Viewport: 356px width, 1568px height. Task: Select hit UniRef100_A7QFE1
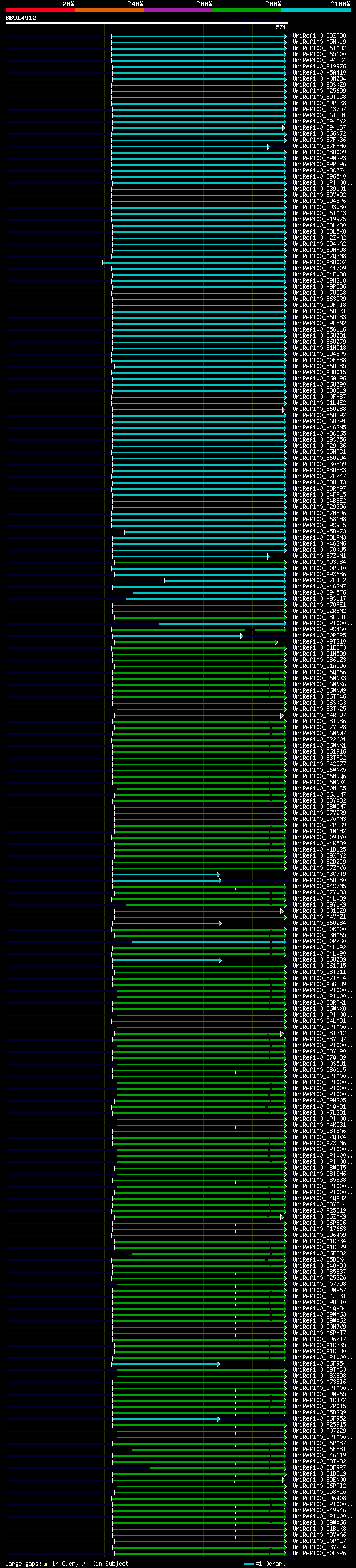click(319, 605)
